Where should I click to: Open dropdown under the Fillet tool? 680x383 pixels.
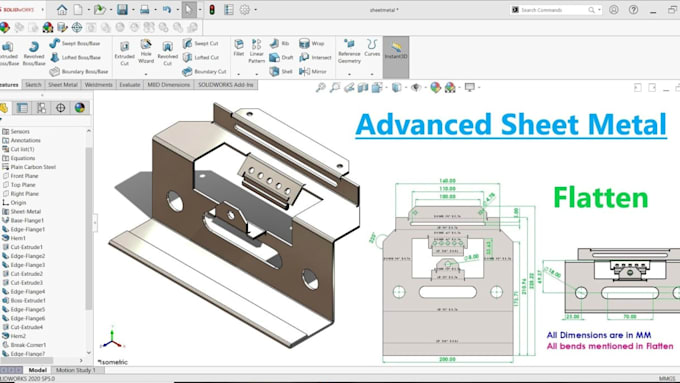(239, 74)
